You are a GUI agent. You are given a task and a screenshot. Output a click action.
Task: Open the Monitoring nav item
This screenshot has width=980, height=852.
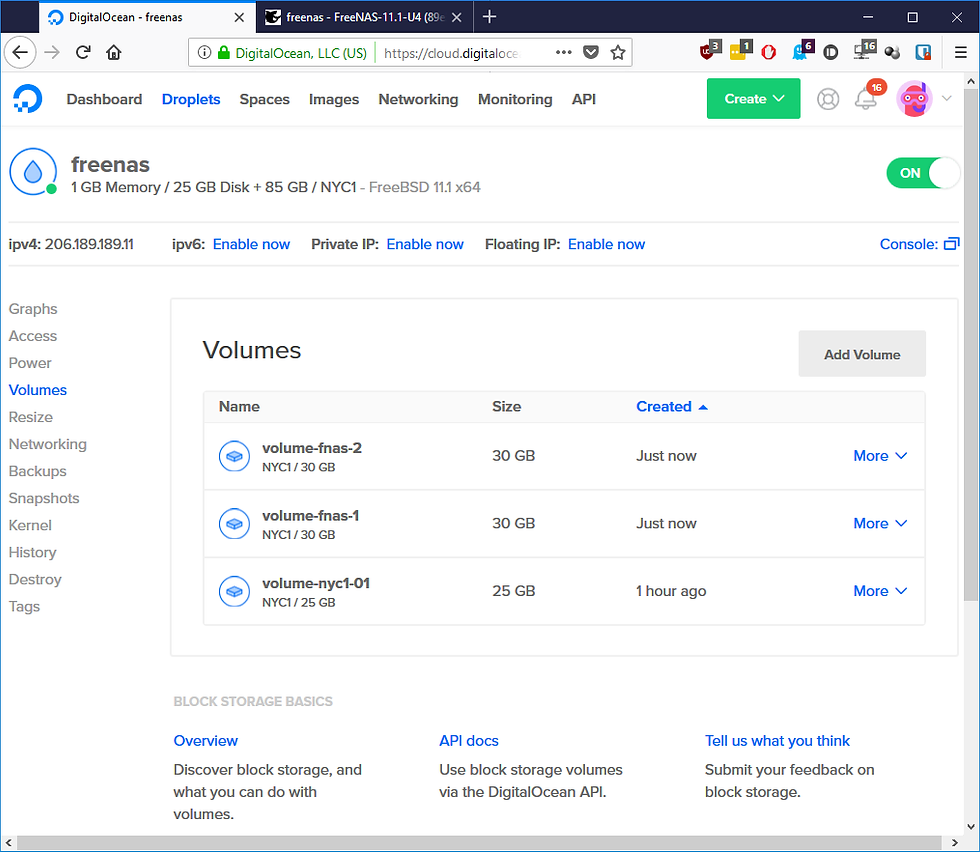point(515,99)
